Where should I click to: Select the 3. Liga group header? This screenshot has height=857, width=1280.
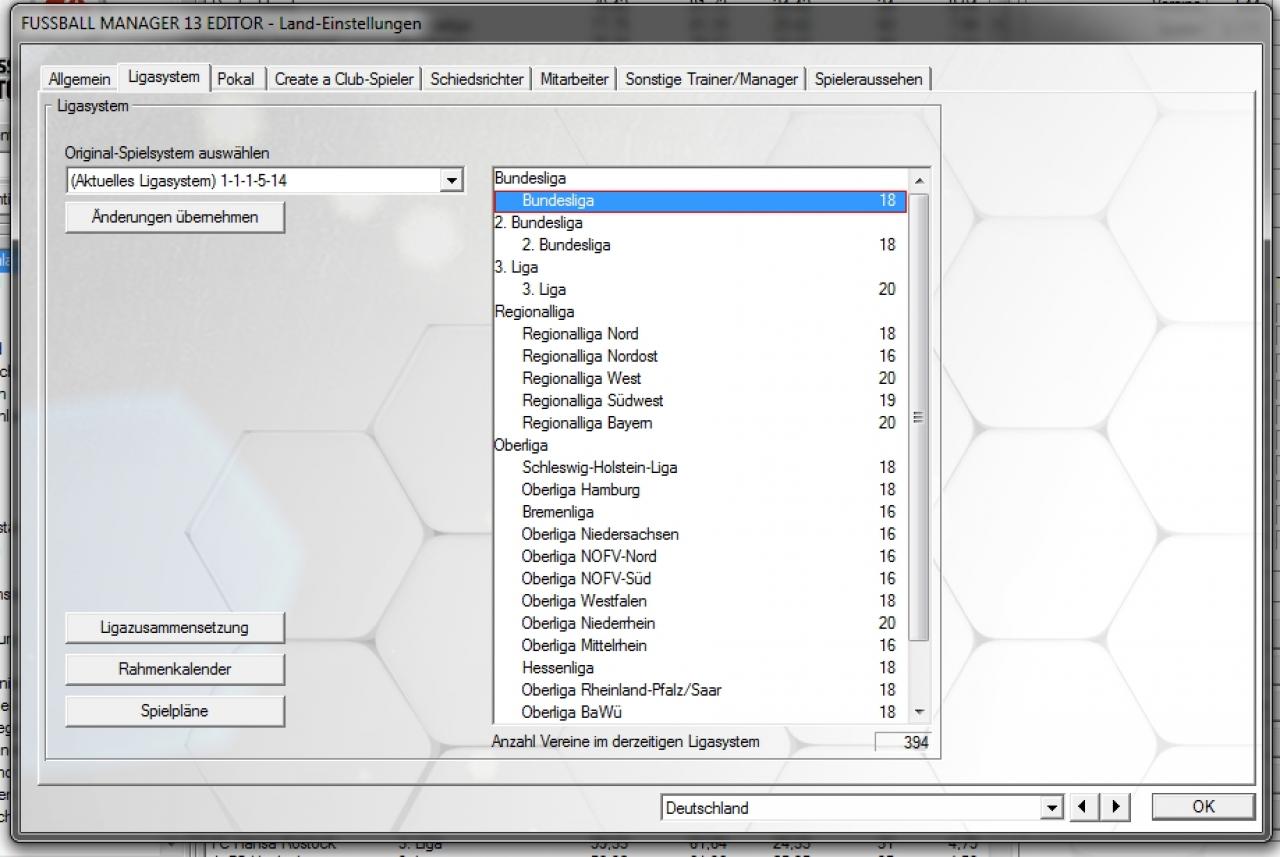pyautogui.click(x=700, y=267)
